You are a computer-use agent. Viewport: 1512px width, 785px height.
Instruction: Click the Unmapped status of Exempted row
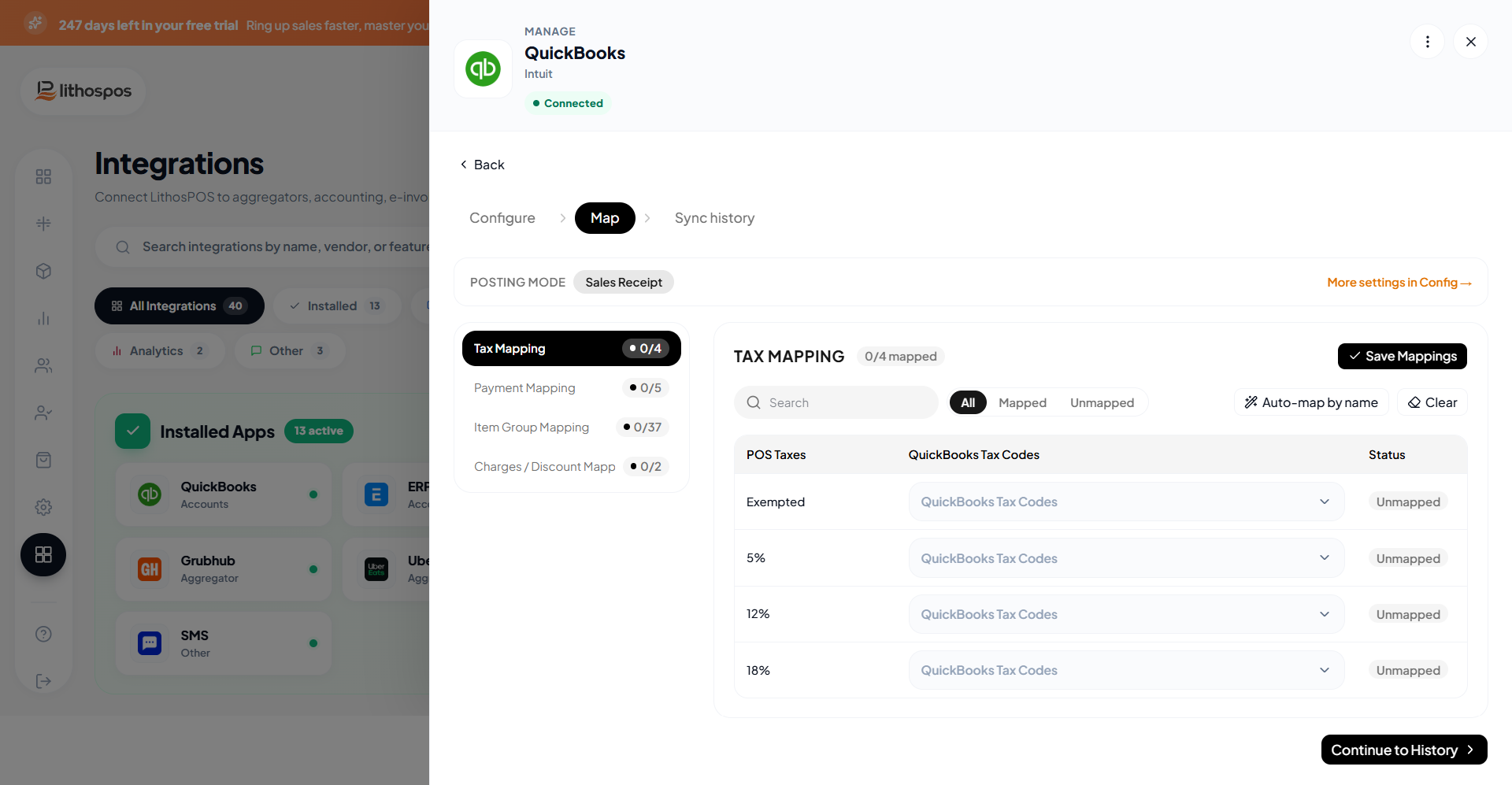(1408, 502)
